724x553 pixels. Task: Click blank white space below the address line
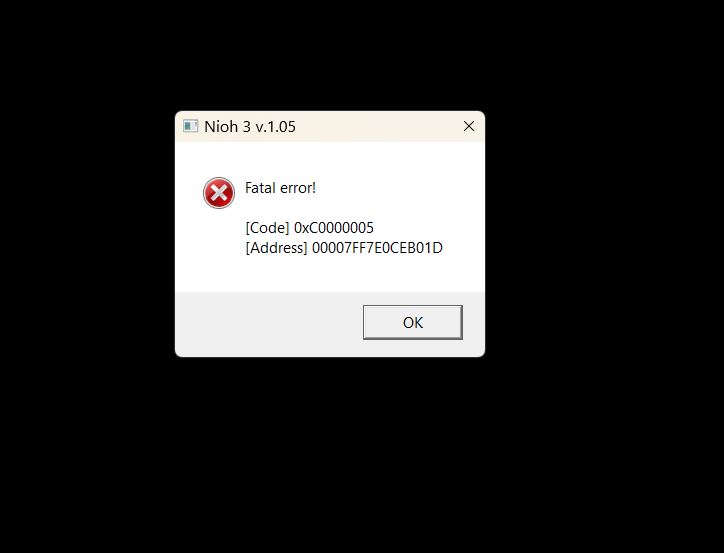point(330,275)
